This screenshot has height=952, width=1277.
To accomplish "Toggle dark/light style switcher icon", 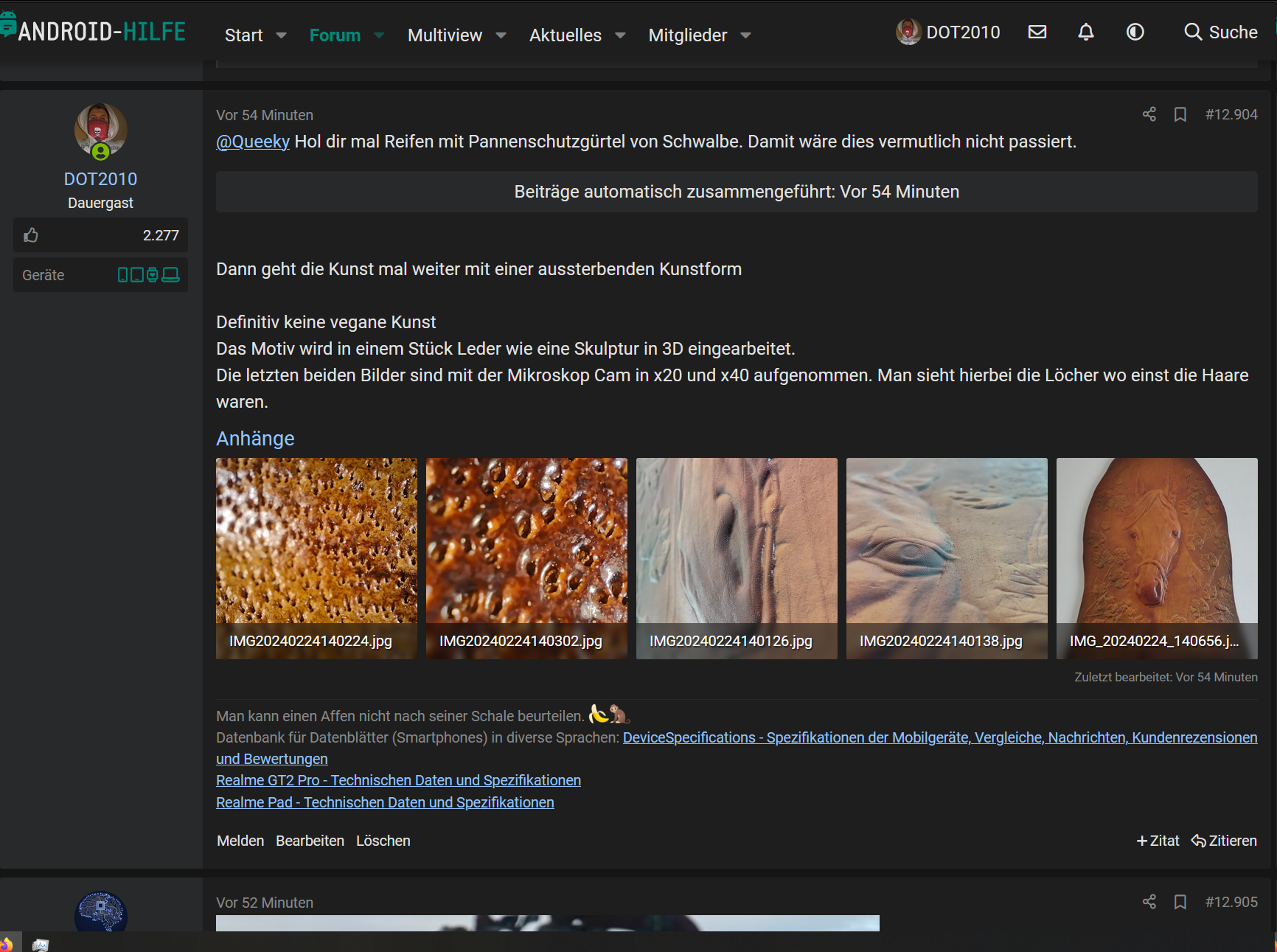I will tap(1135, 32).
